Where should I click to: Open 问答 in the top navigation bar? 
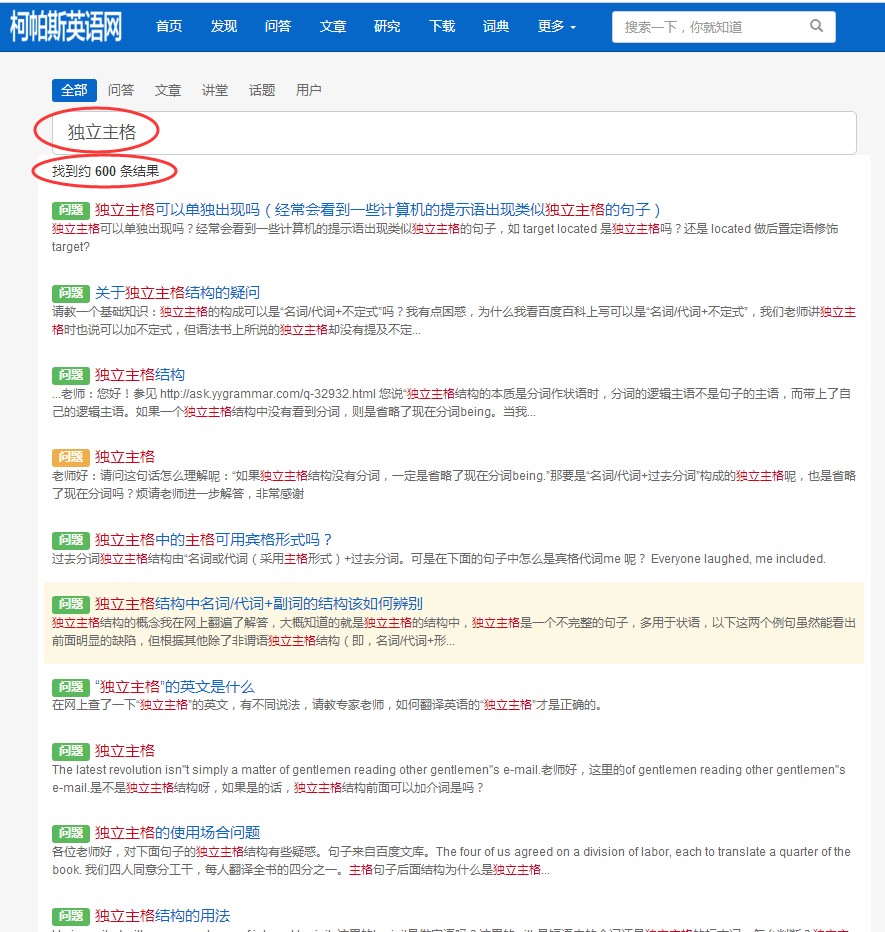[x=278, y=26]
